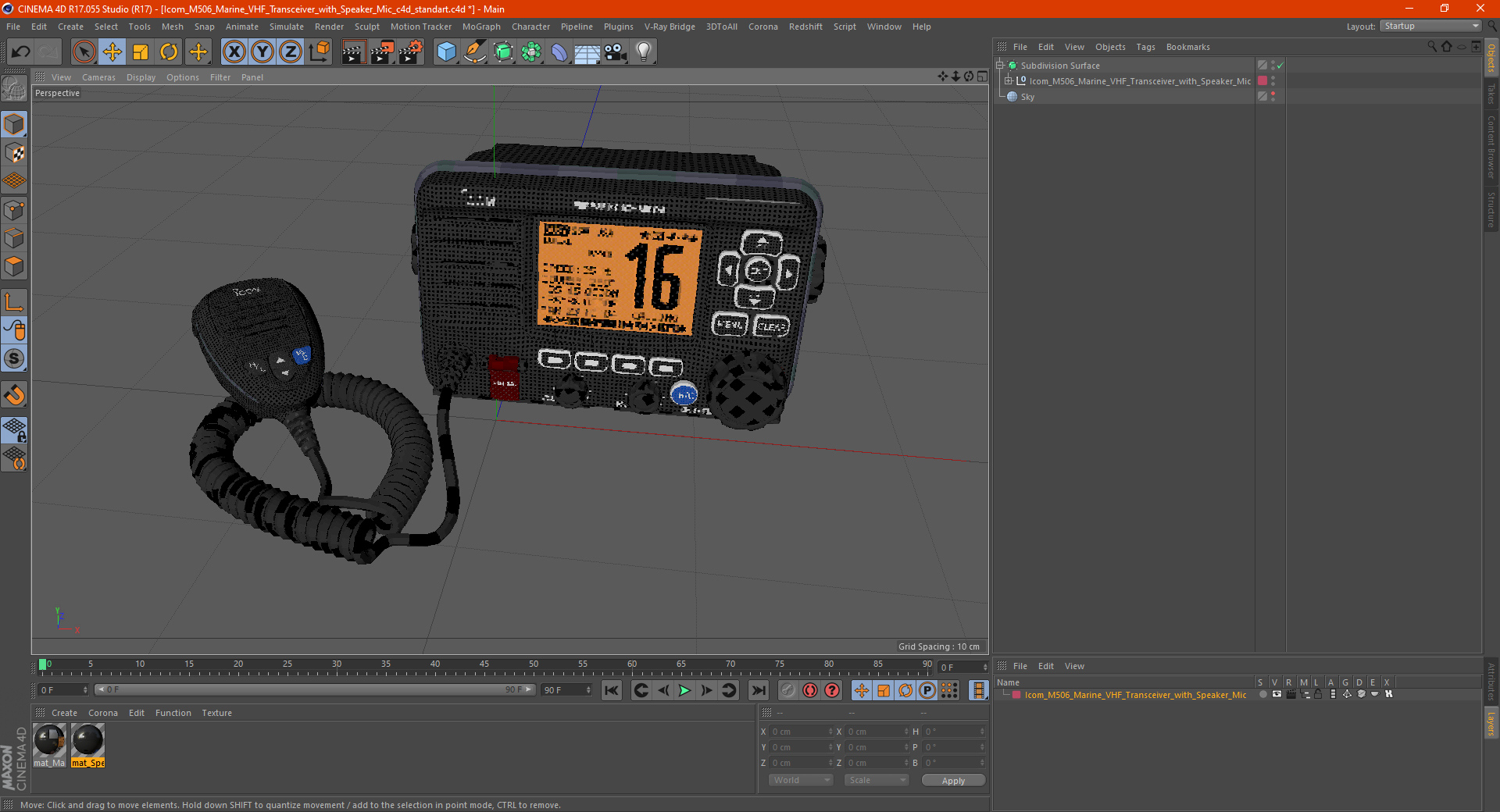Add a Subdivision Surface generator
1500x812 pixels.
coord(503,52)
